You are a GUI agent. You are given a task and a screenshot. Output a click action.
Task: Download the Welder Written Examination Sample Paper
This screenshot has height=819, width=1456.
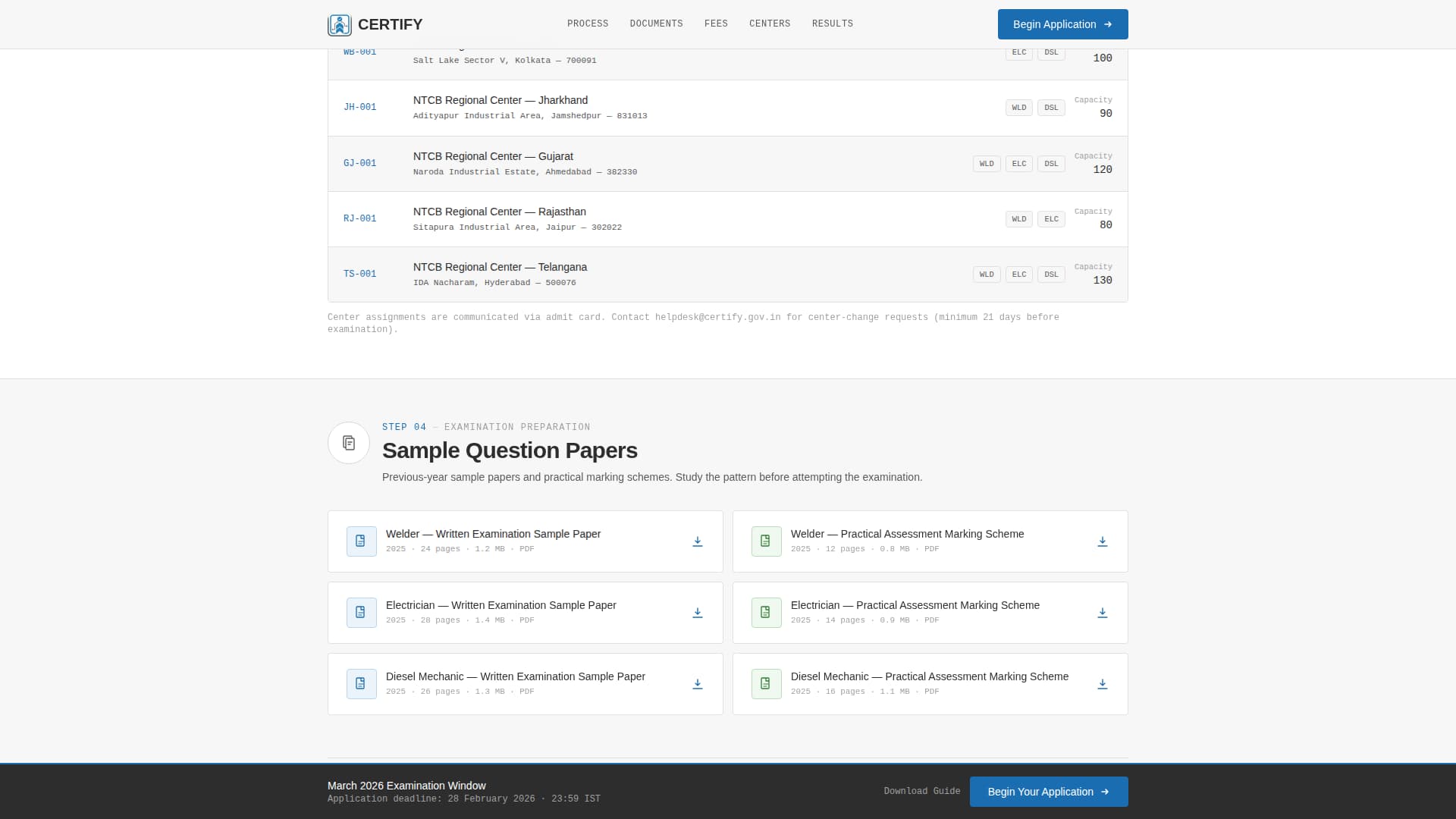[698, 541]
